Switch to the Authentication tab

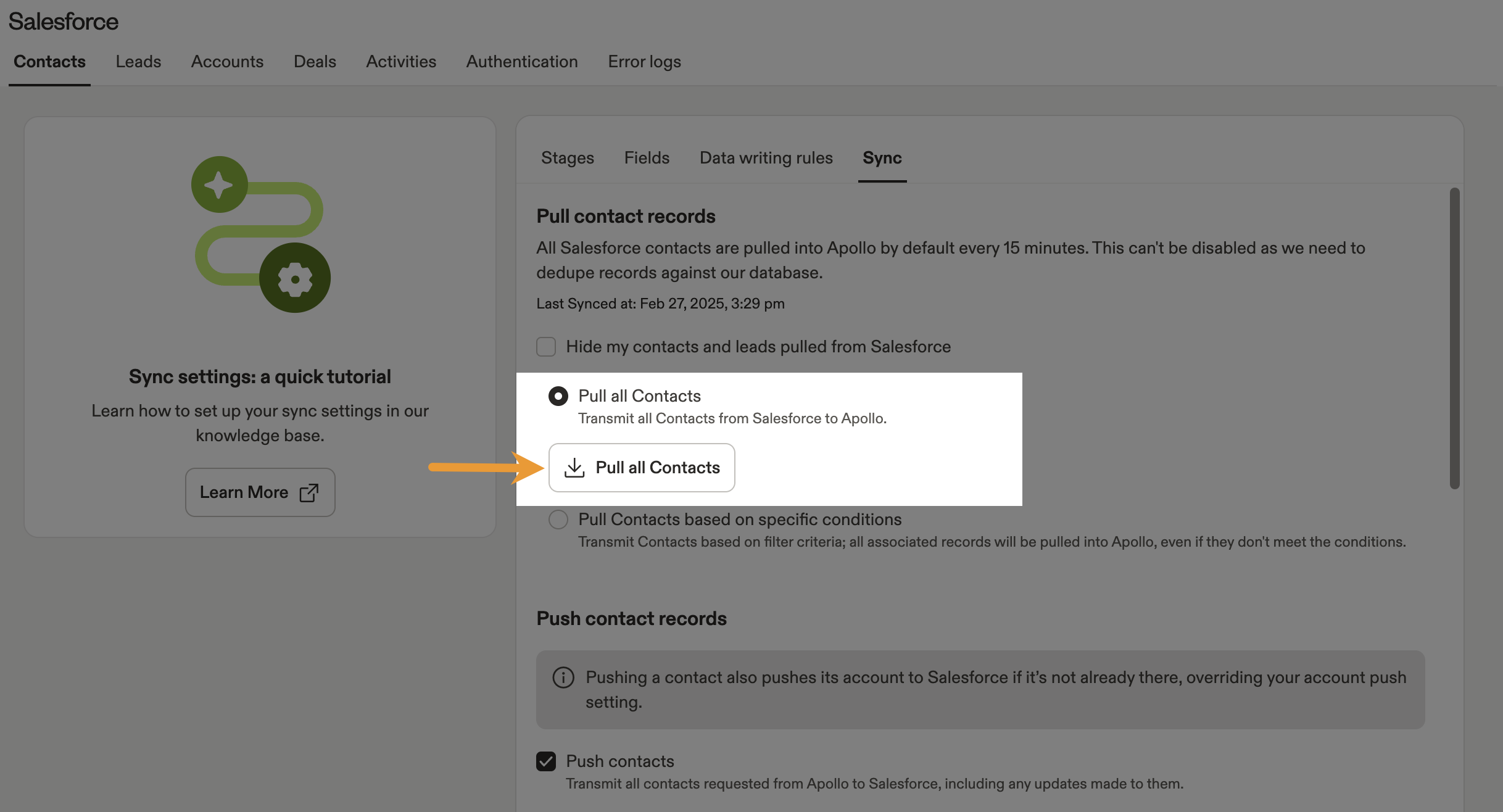coord(522,62)
